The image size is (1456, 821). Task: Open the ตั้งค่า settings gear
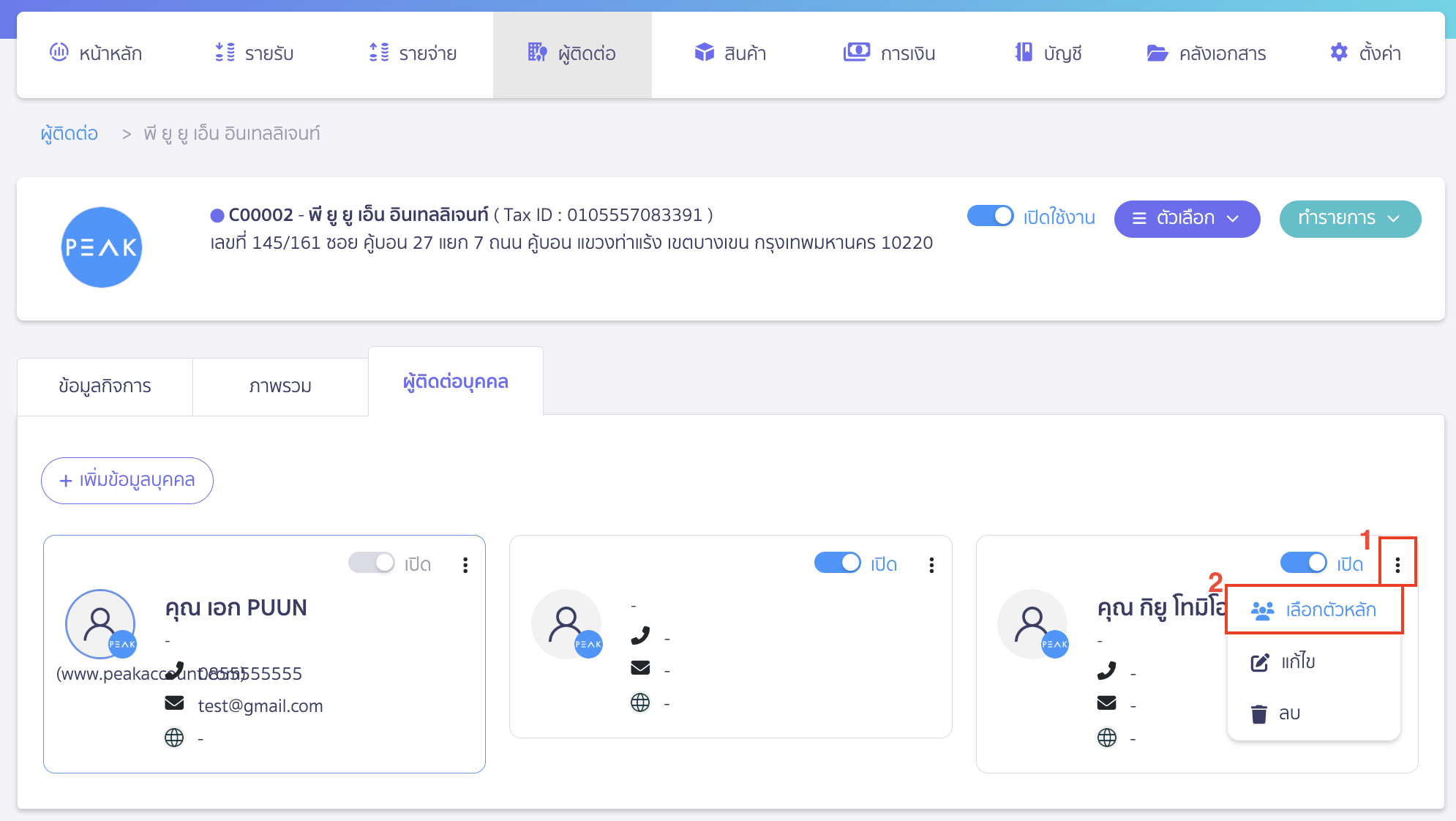(x=1339, y=53)
